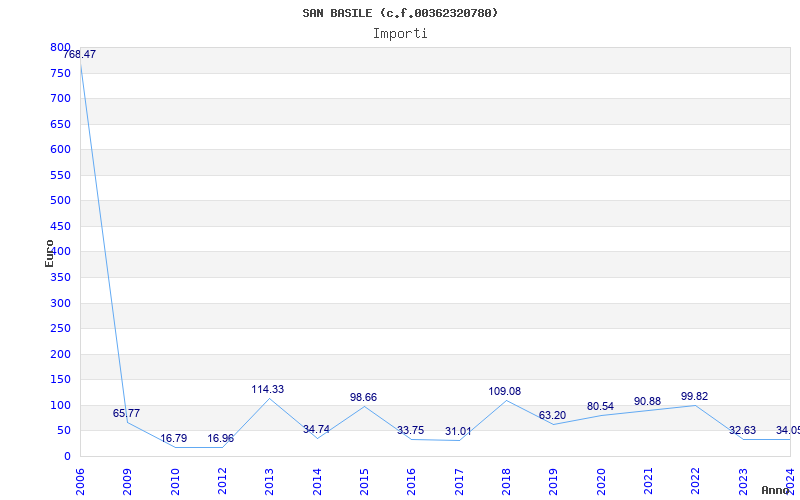Click the 2023 x-axis label
This screenshot has height=500, width=800.
pyautogui.click(x=743, y=481)
